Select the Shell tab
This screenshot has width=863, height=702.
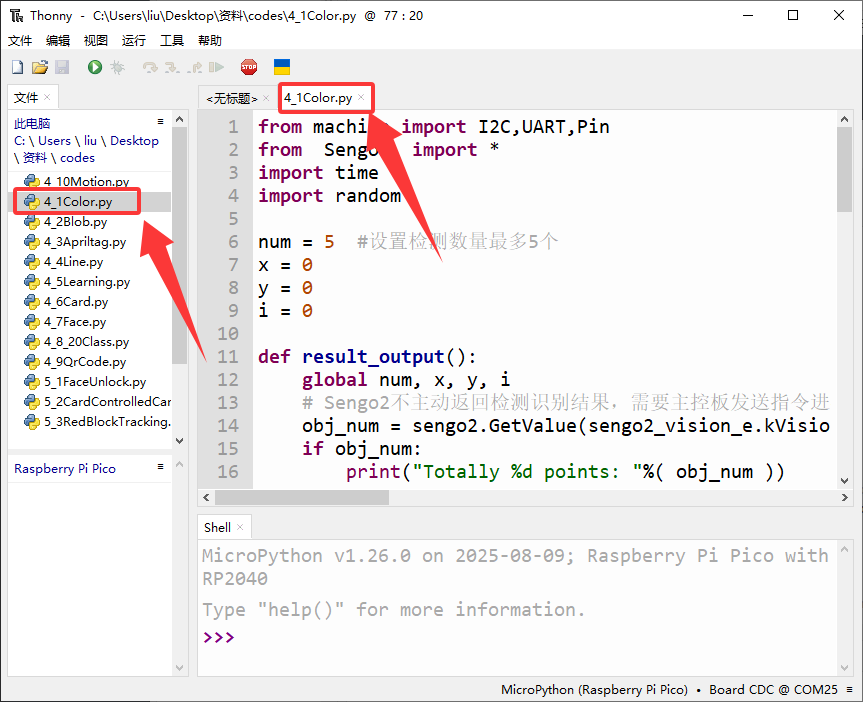coord(217,527)
